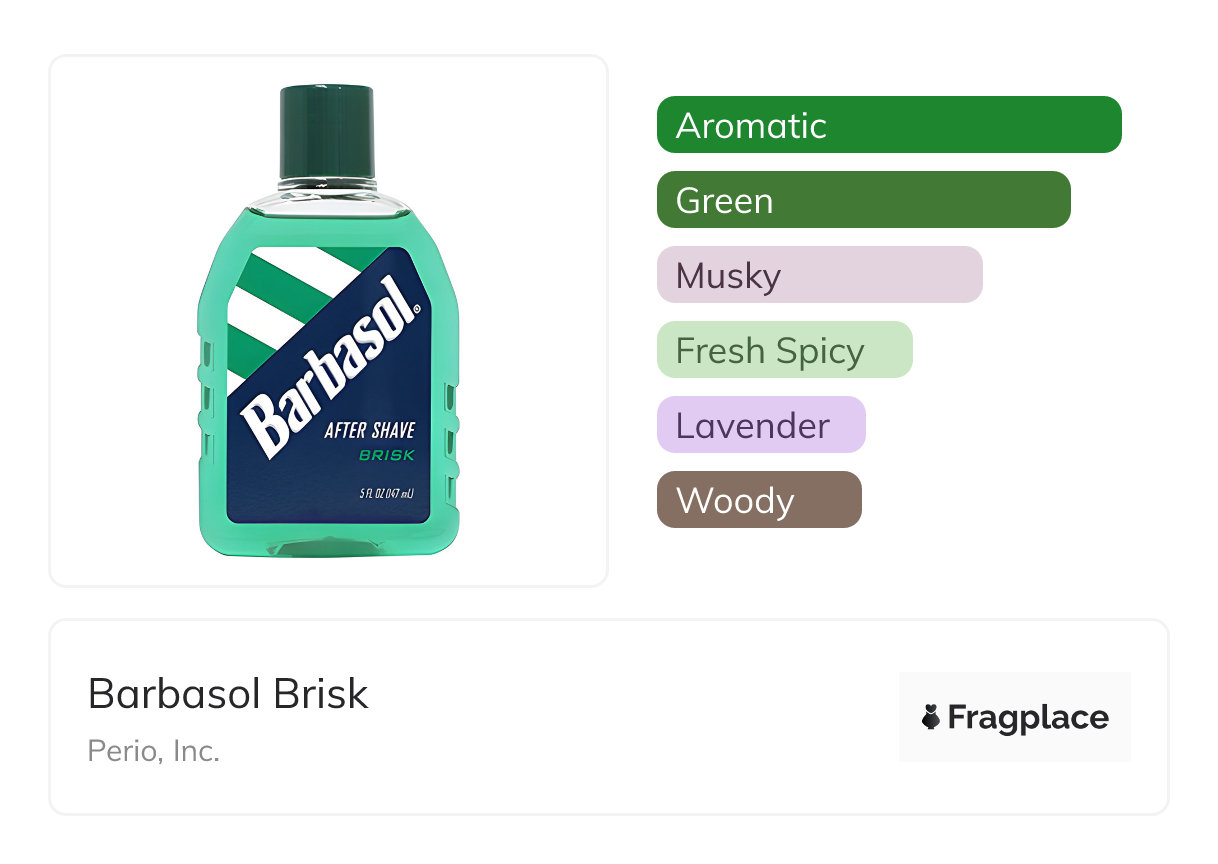Click the AFTER SHAVE text on the bottle
The height and width of the screenshot is (864, 1218).
click(369, 431)
